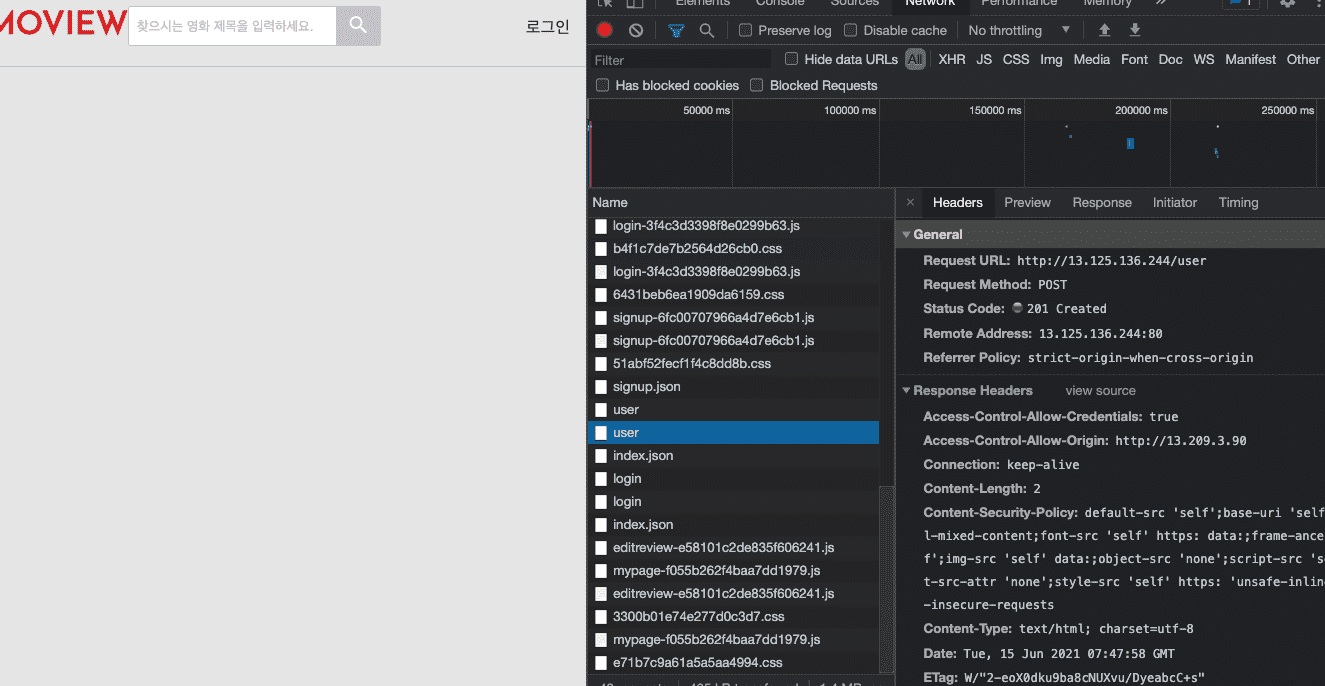The height and width of the screenshot is (686, 1325).
Task: Filter requests by Media
Action: pyautogui.click(x=1092, y=59)
